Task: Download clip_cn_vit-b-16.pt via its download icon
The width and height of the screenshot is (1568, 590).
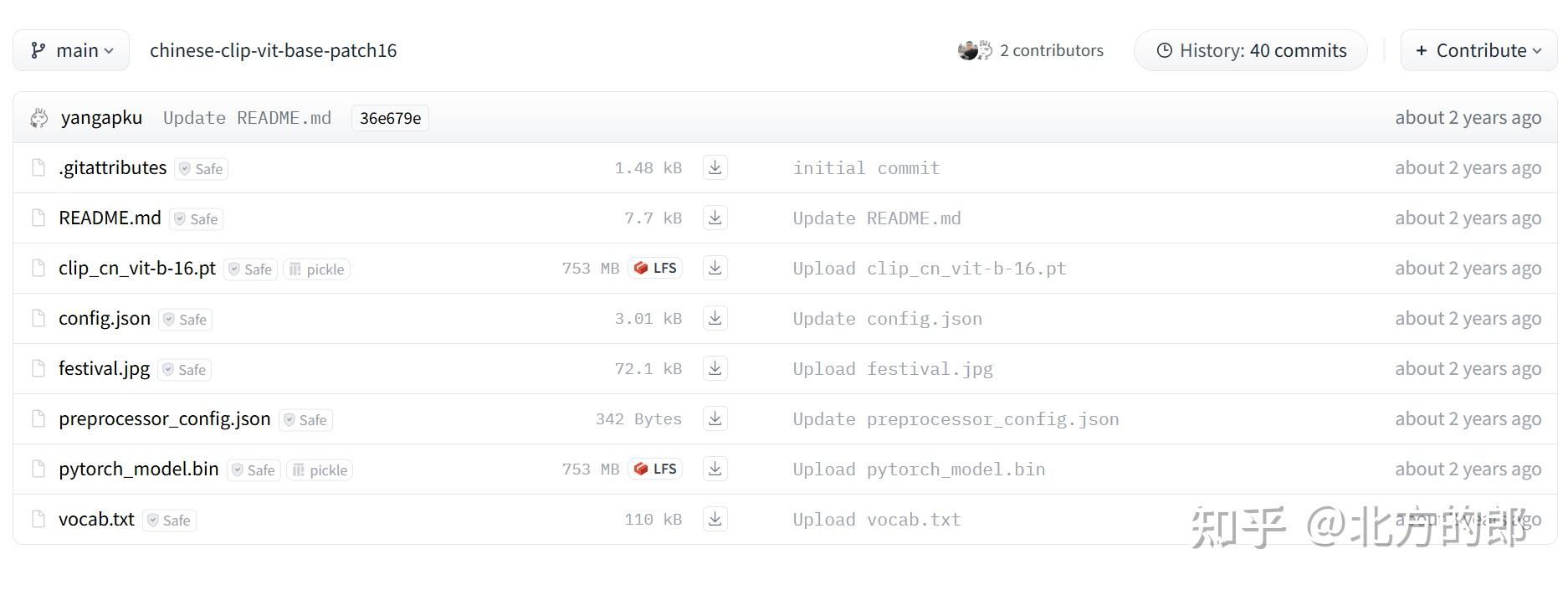Action: point(715,268)
